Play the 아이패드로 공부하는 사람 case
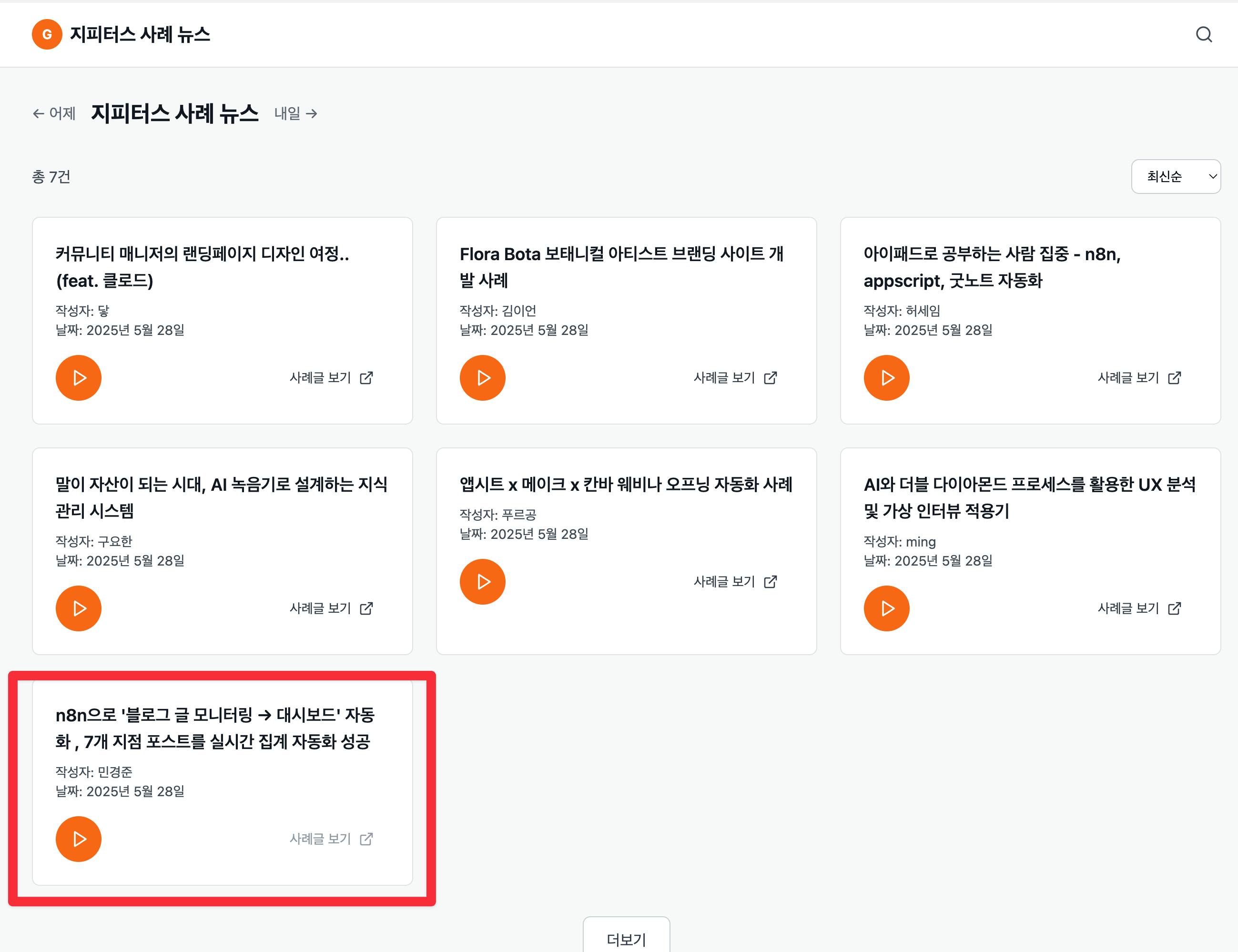 886,378
